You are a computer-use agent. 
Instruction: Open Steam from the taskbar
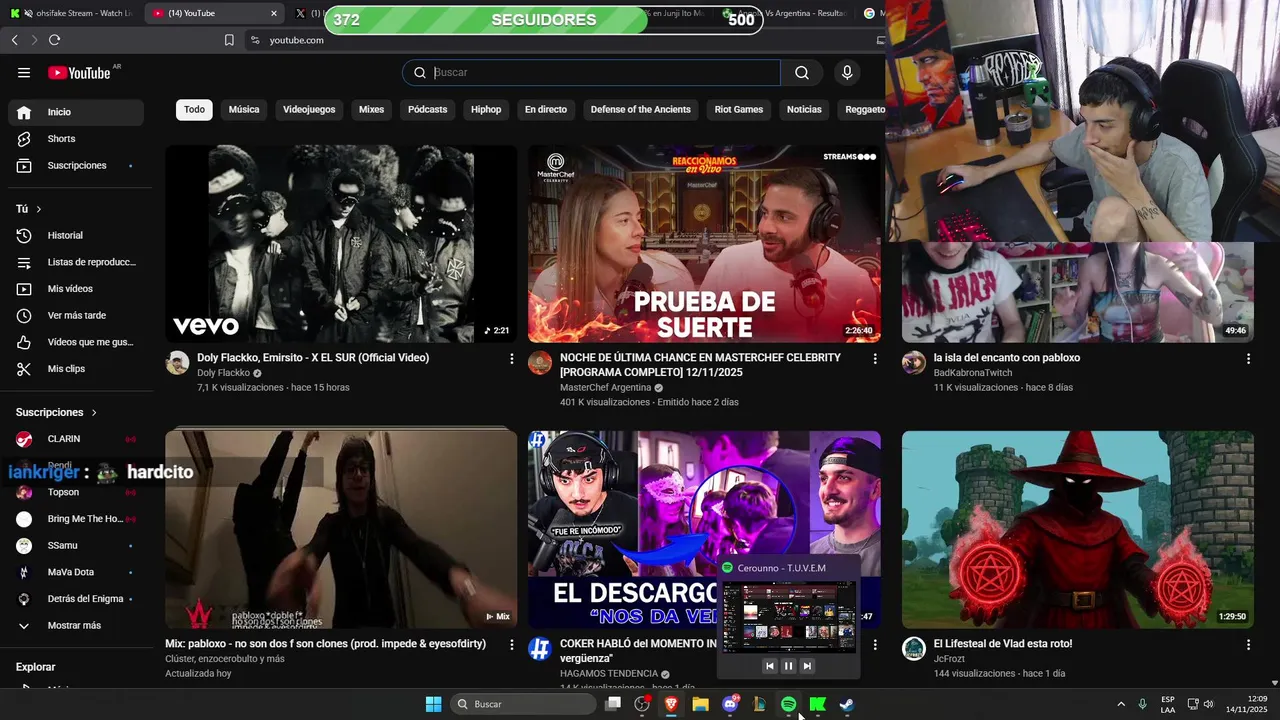[x=846, y=704]
